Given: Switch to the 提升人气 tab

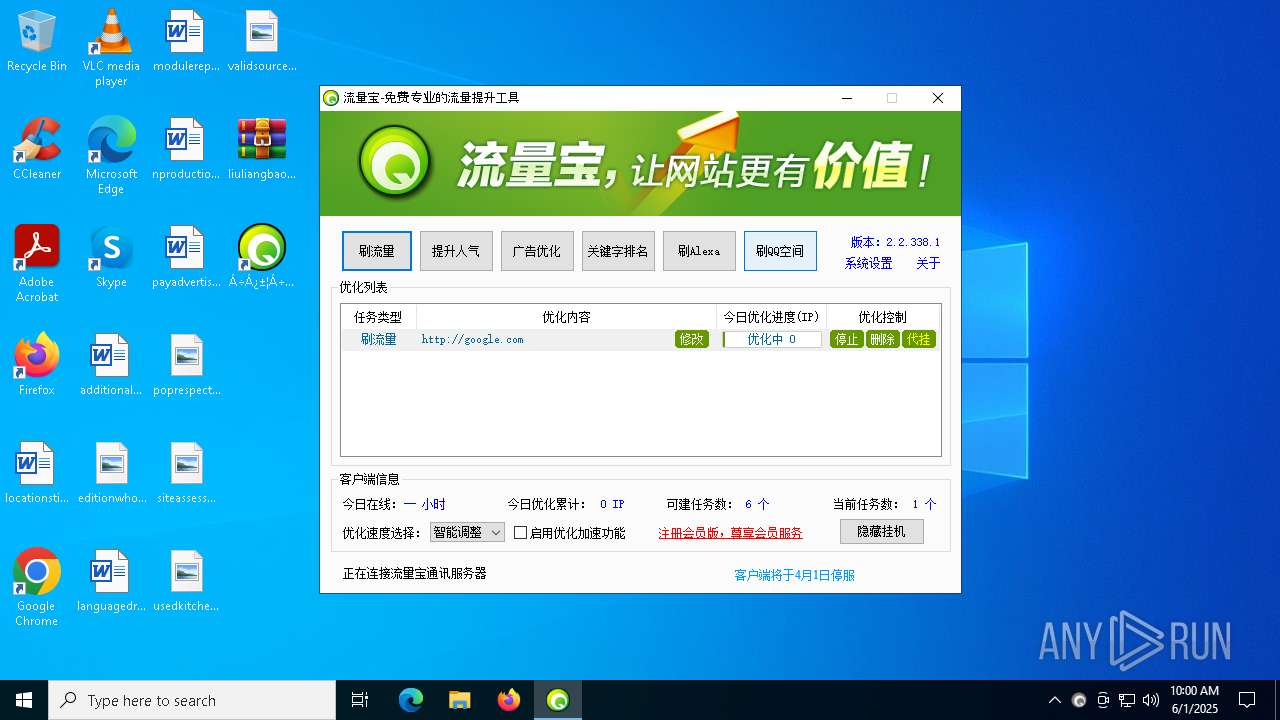Looking at the screenshot, I should (456, 251).
